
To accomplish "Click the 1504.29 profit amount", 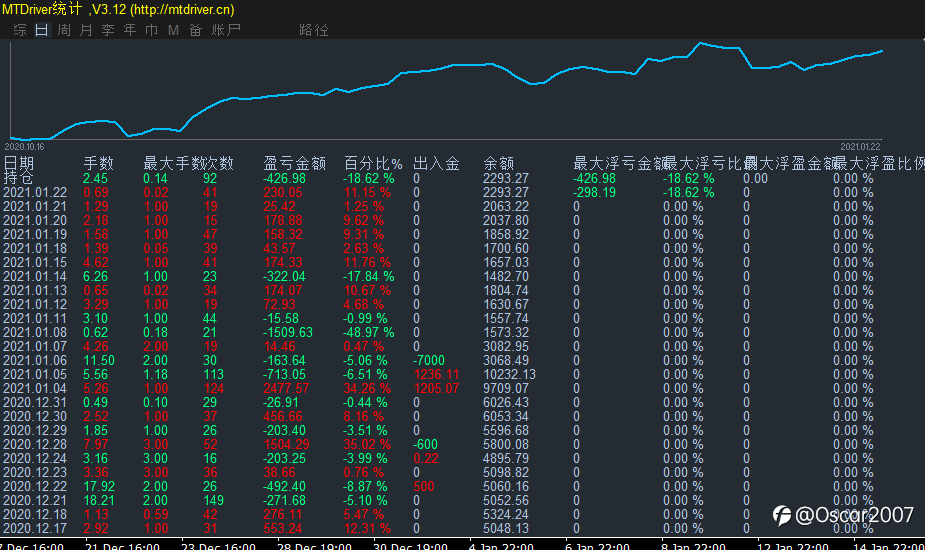I will [286, 444].
